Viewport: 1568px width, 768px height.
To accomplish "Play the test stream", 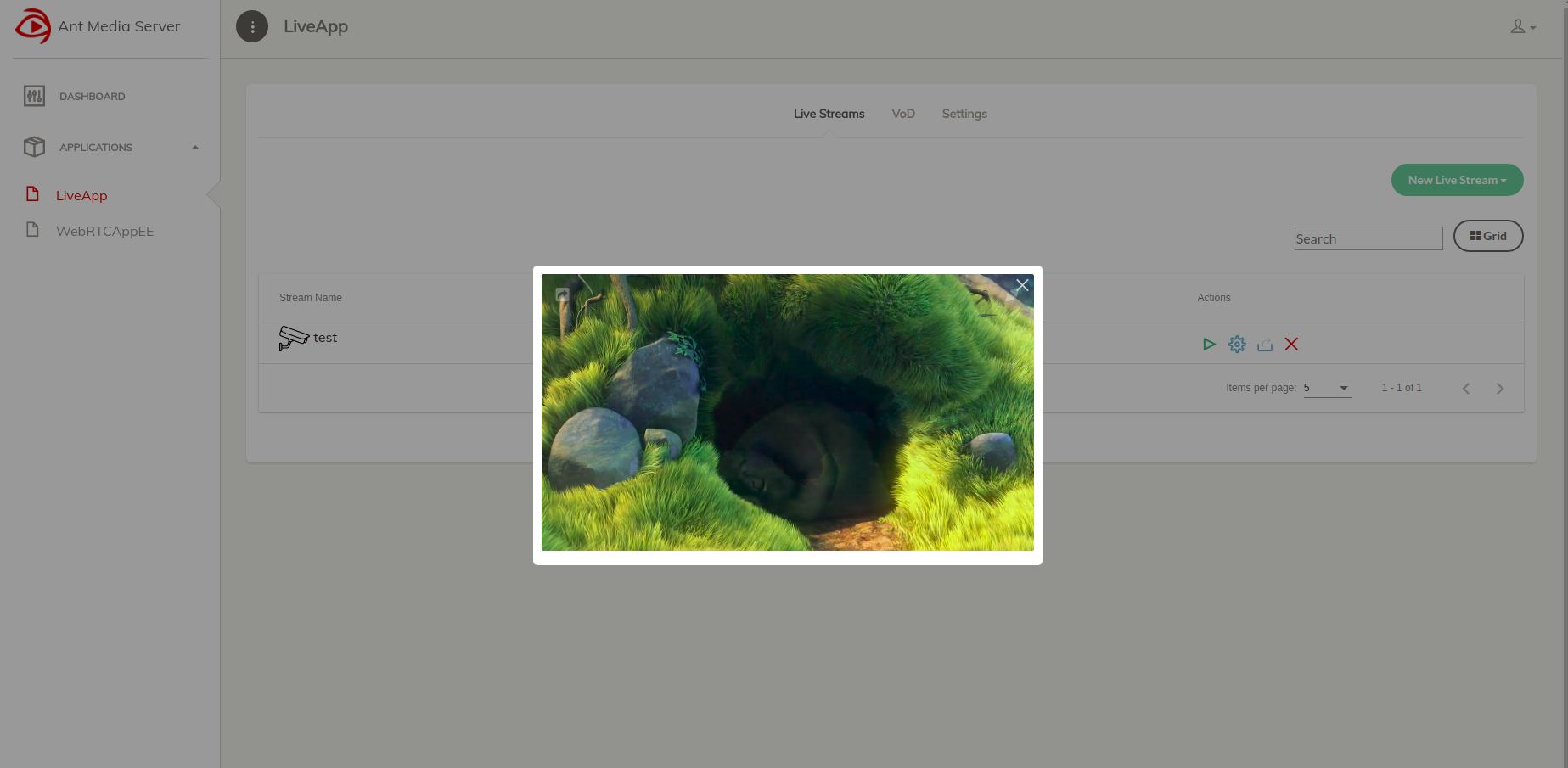I will pos(1209,345).
